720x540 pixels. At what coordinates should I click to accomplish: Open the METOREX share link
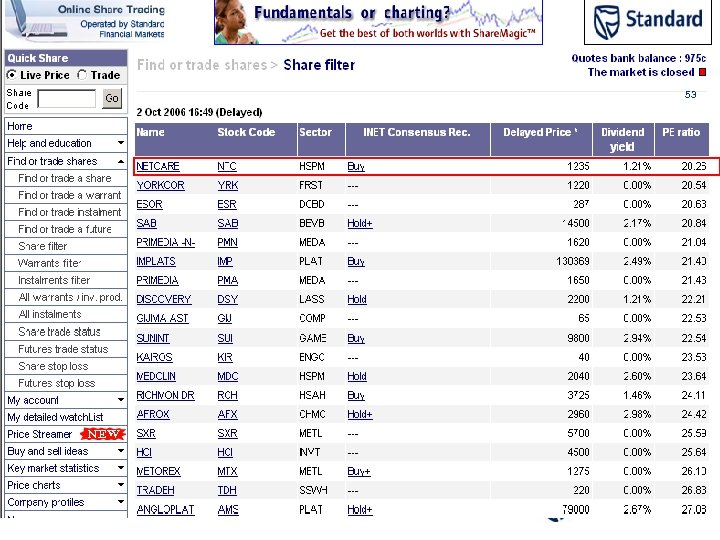[158, 472]
